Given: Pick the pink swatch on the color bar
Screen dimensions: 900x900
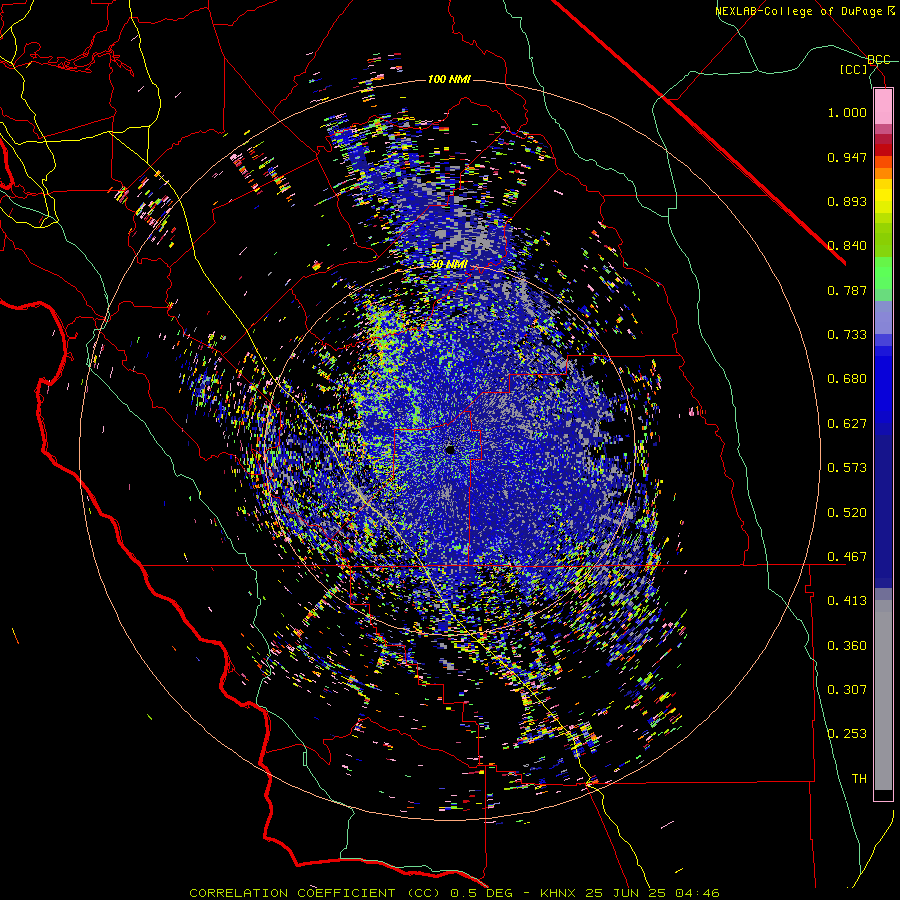Looking at the screenshot, I should [x=883, y=107].
